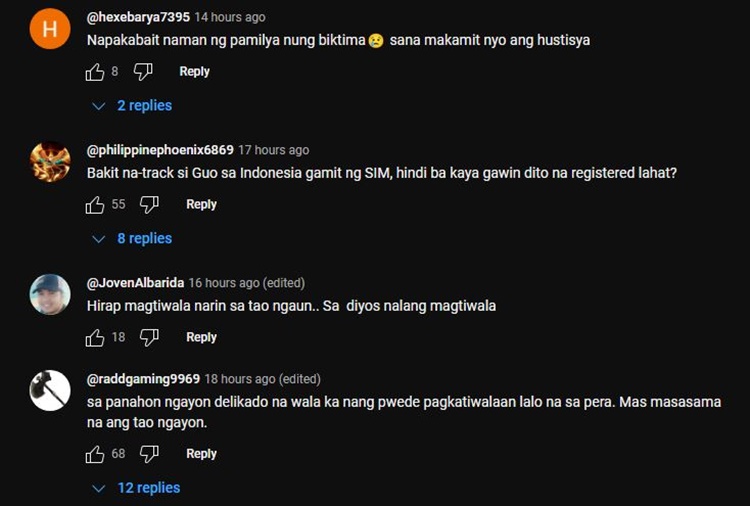The height and width of the screenshot is (506, 750).
Task: Reply to @hexebarya7395's comment
Action: pos(194,71)
